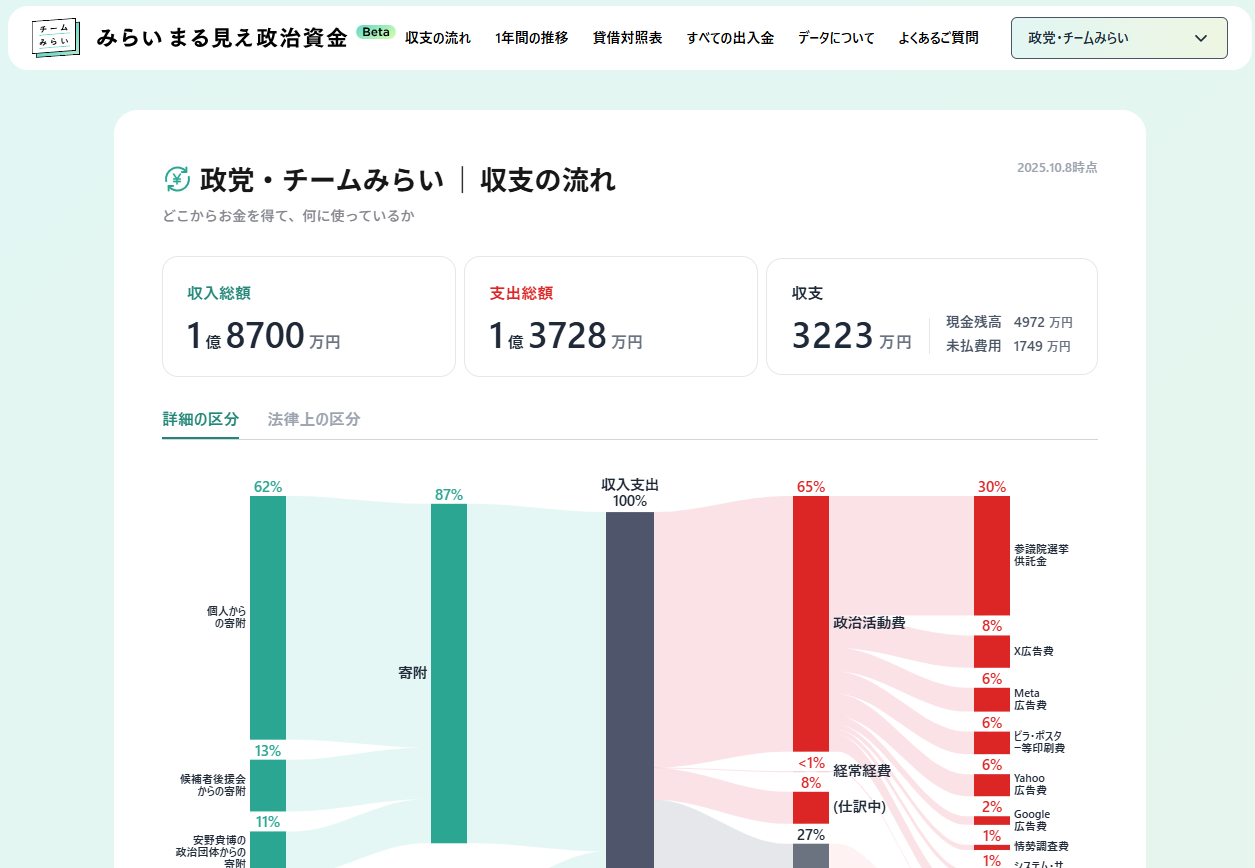
Task: Open the データについて page
Action: pos(835,37)
